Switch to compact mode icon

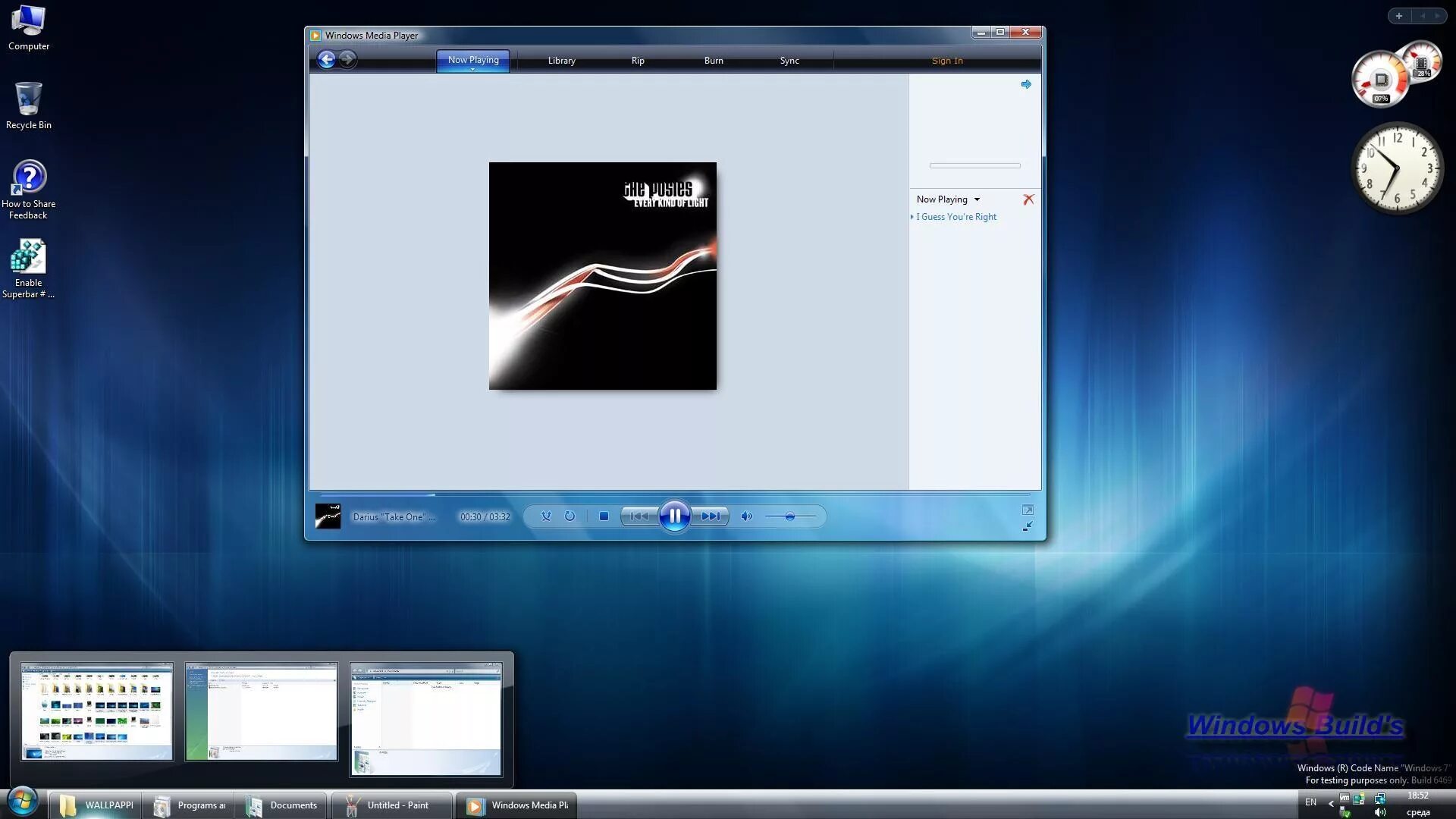pyautogui.click(x=1028, y=526)
